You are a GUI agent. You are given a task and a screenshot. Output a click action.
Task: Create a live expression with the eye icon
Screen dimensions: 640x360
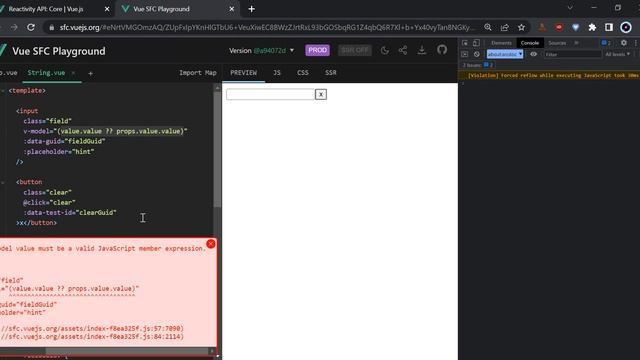tap(533, 54)
